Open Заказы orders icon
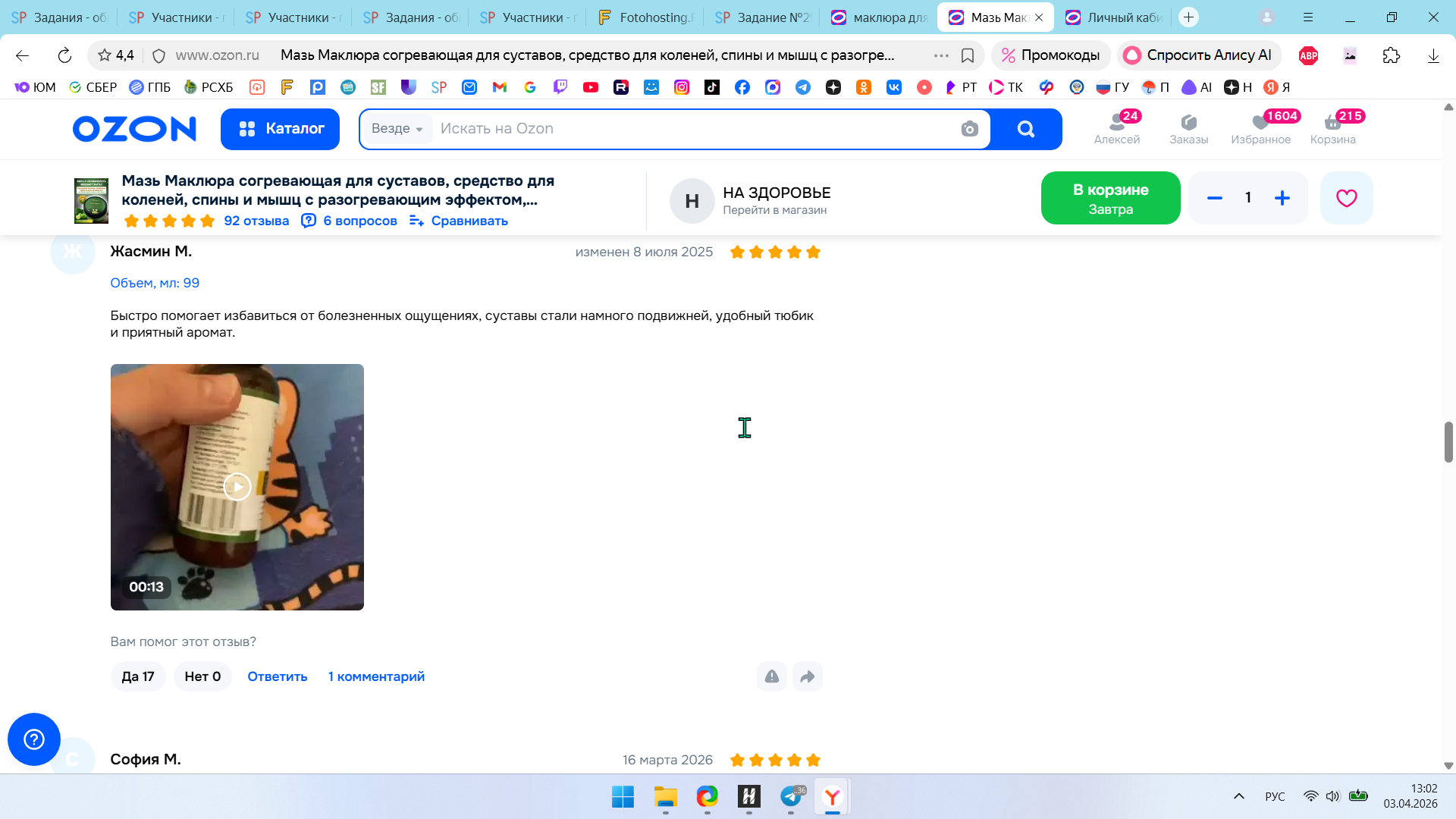The image size is (1456, 819). (1188, 128)
